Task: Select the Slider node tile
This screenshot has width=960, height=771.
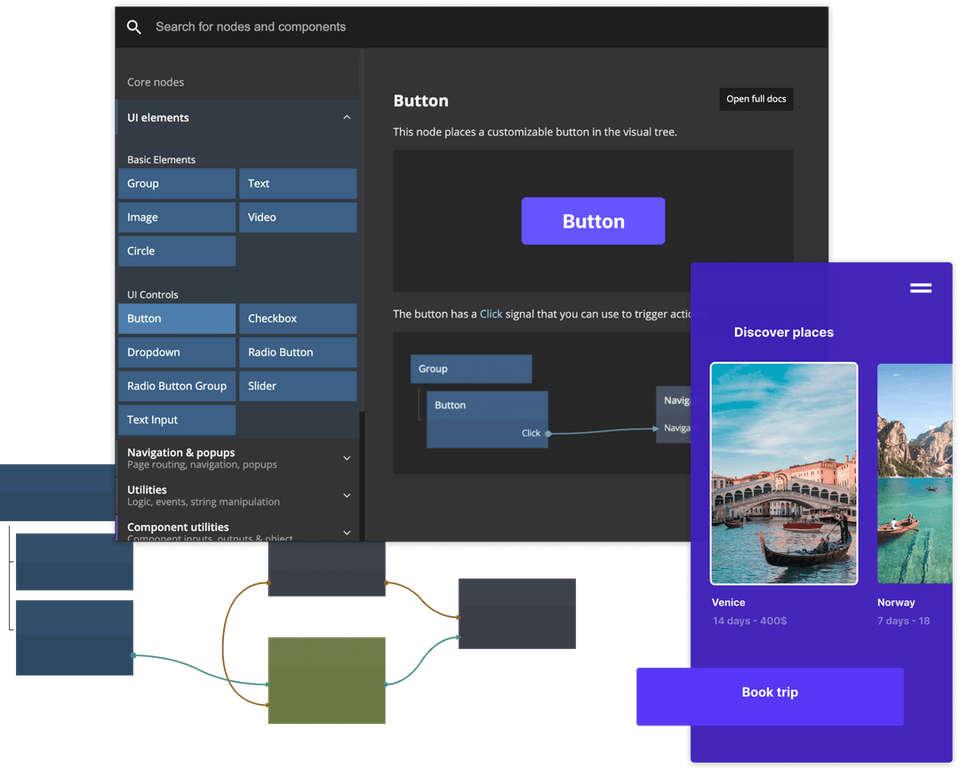Action: pyautogui.click(x=297, y=386)
